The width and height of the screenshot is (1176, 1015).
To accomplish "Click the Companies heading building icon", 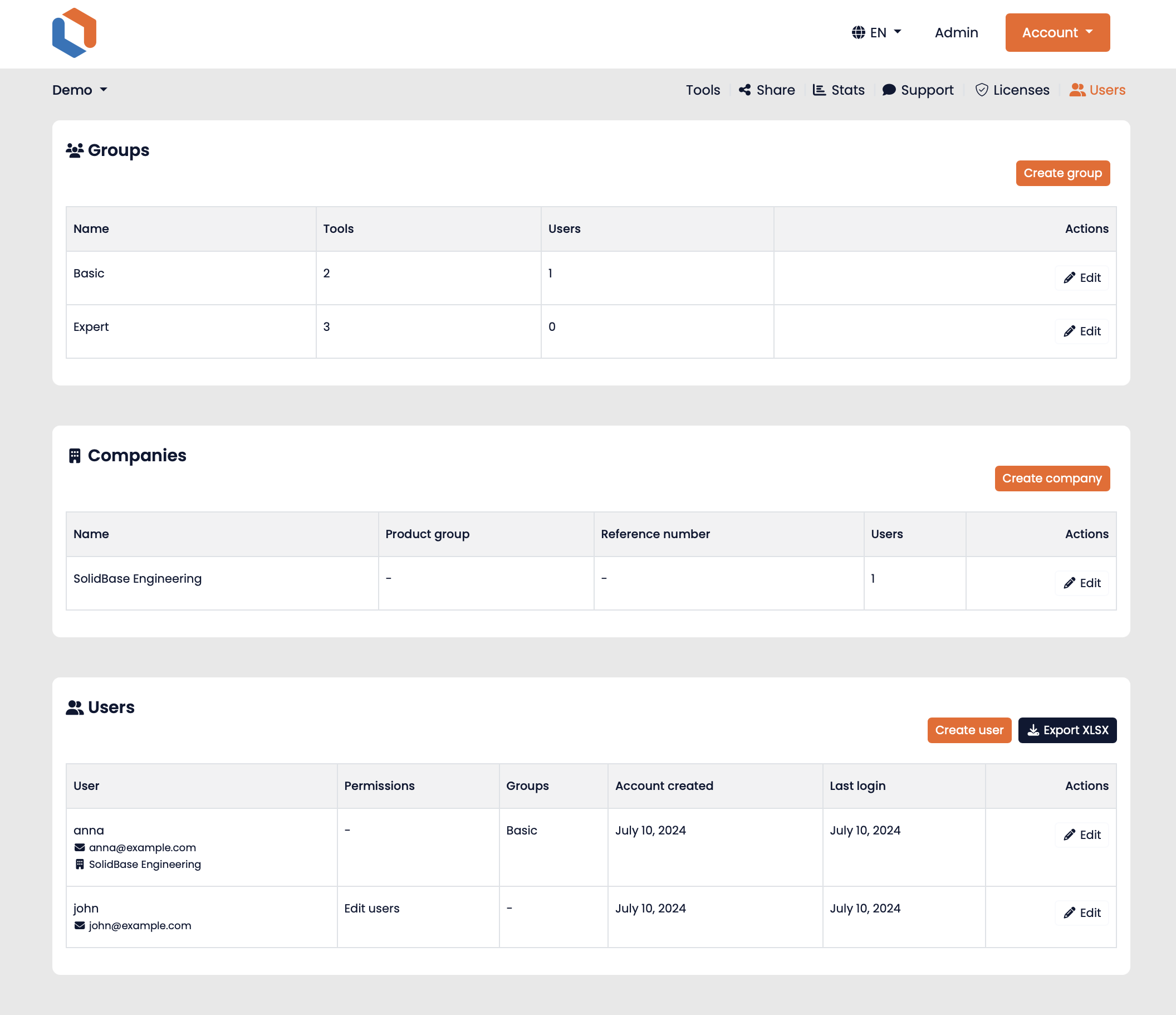I will (75, 456).
